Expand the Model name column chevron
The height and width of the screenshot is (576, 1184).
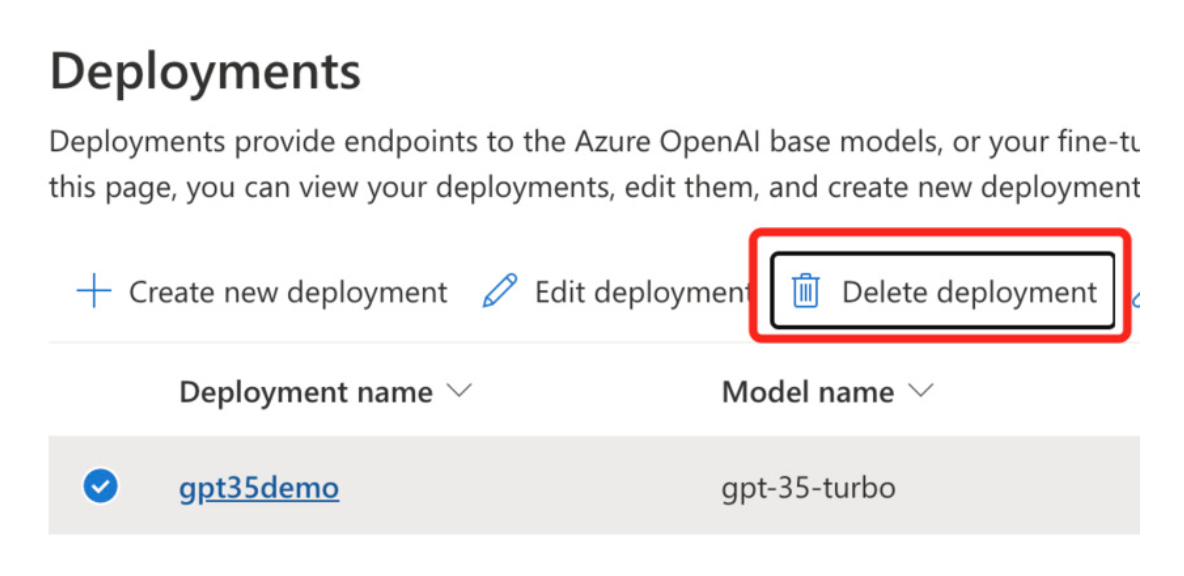point(919,392)
